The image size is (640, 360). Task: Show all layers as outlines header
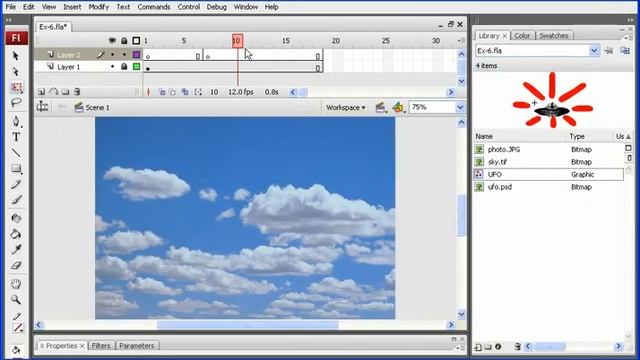136,40
